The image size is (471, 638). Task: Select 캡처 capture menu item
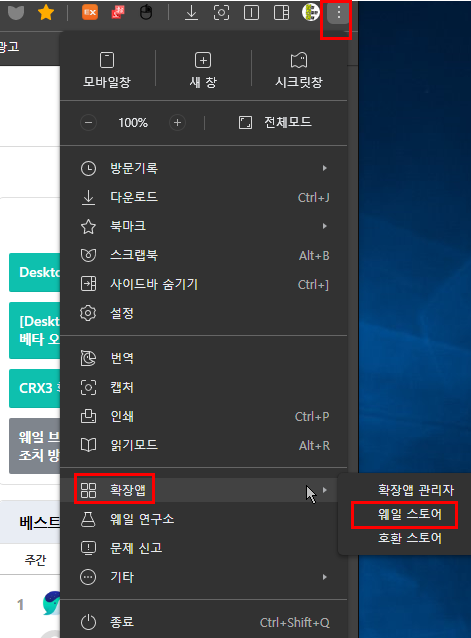[x=203, y=387]
